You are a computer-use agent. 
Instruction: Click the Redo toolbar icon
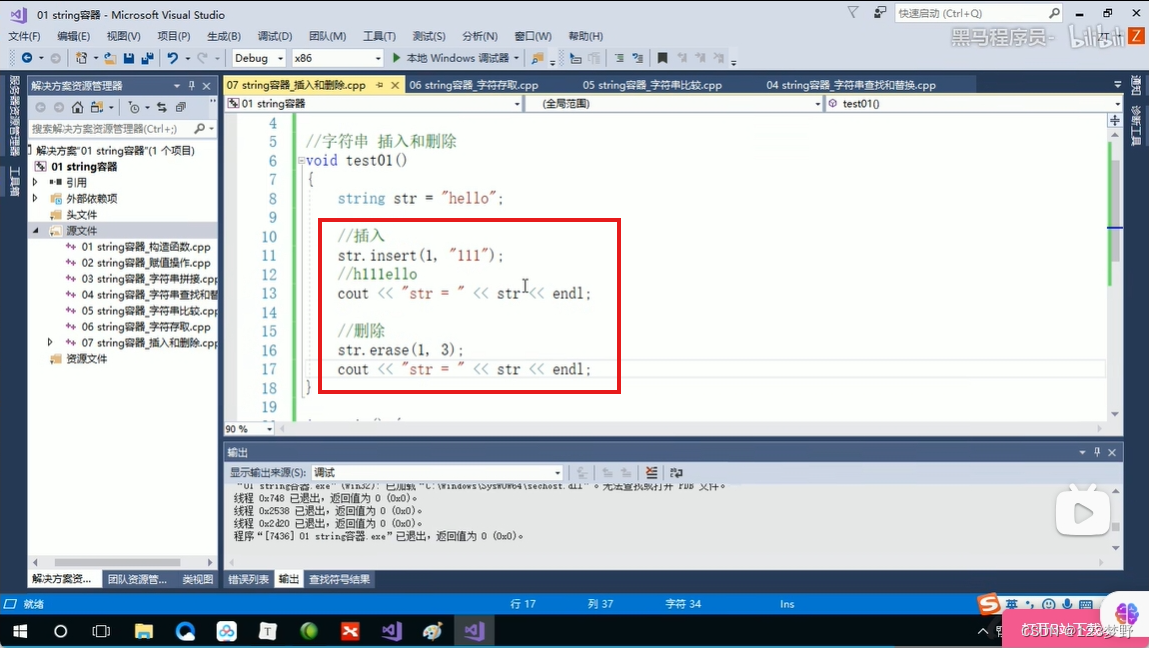click(202, 58)
